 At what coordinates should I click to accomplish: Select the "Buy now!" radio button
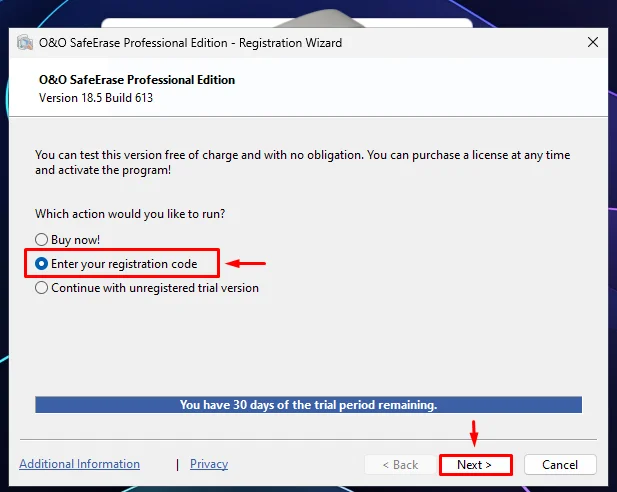click(x=41, y=239)
